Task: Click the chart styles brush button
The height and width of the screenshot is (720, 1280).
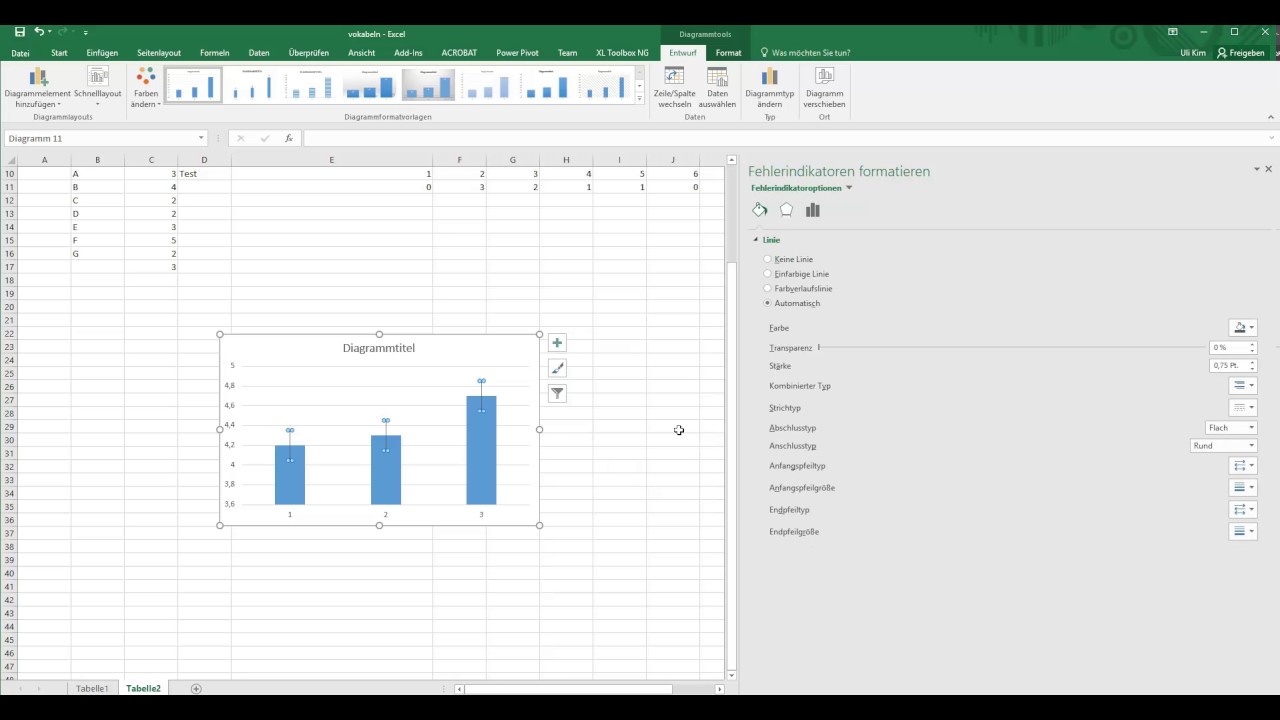Action: click(x=557, y=368)
